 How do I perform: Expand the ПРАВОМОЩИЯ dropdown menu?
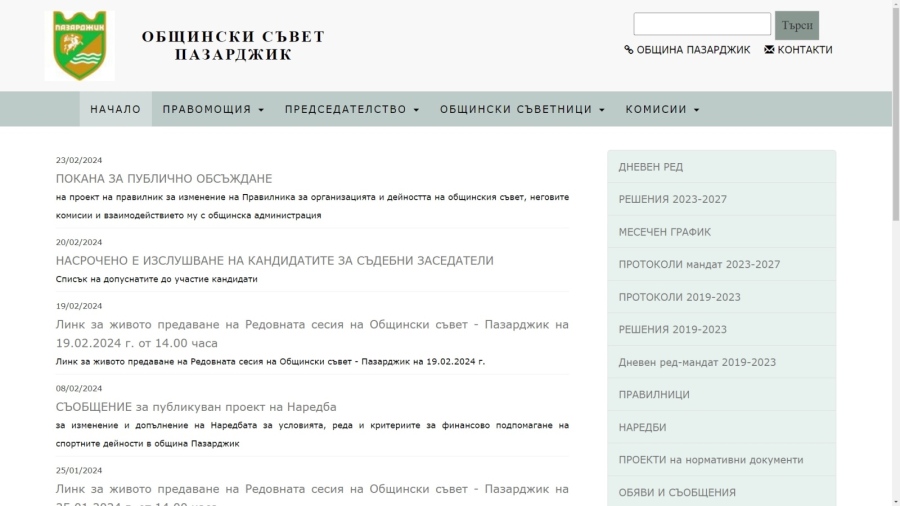tap(213, 109)
